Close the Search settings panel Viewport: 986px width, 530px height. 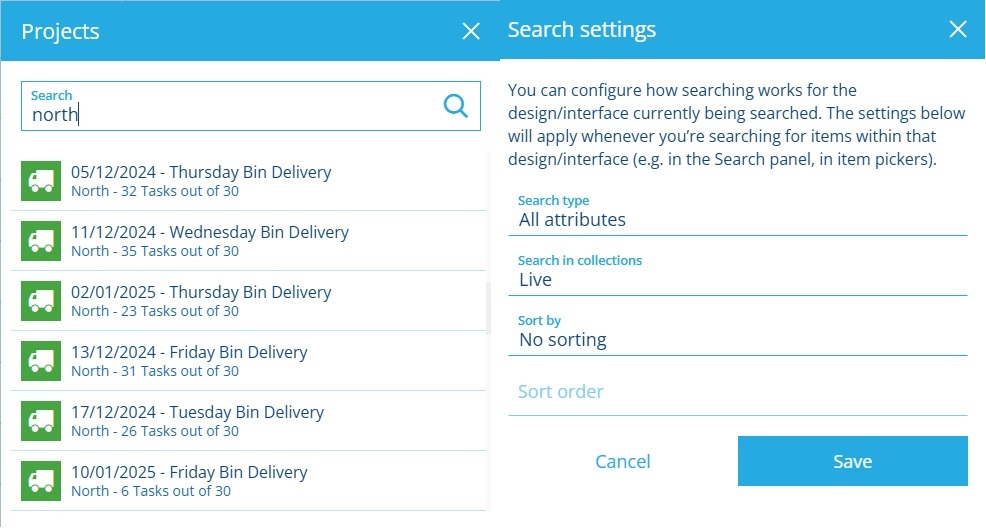click(x=957, y=30)
